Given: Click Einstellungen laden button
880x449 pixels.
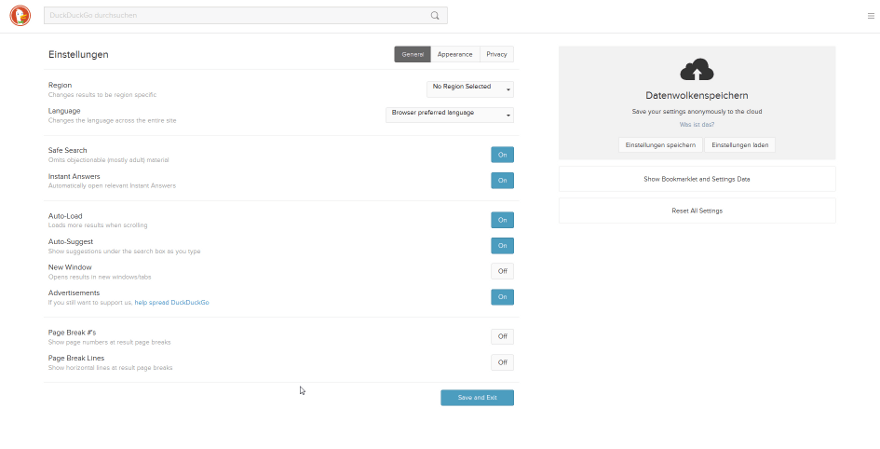Looking at the screenshot, I should pyautogui.click(x=740, y=145).
